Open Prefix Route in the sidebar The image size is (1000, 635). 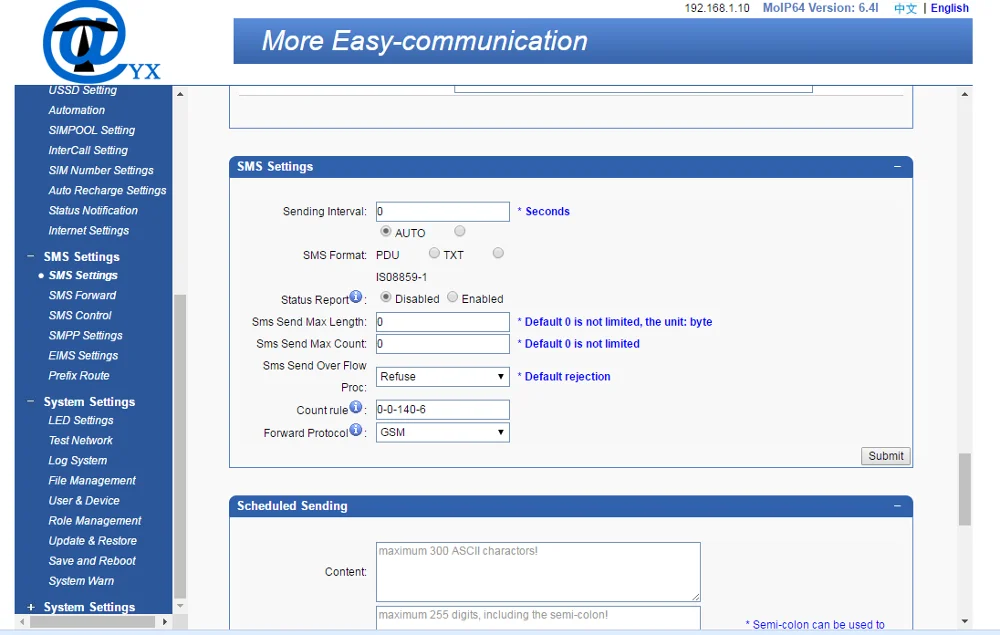(x=78, y=376)
